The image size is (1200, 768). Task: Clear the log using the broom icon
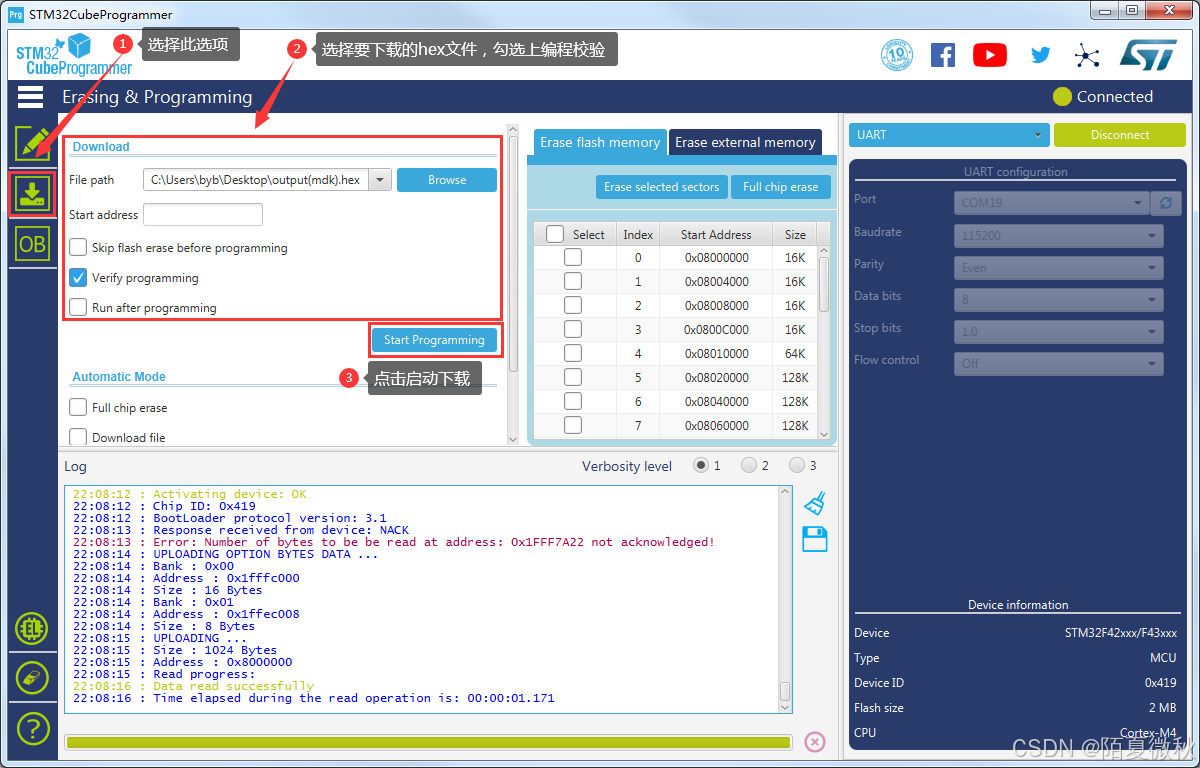pos(814,503)
